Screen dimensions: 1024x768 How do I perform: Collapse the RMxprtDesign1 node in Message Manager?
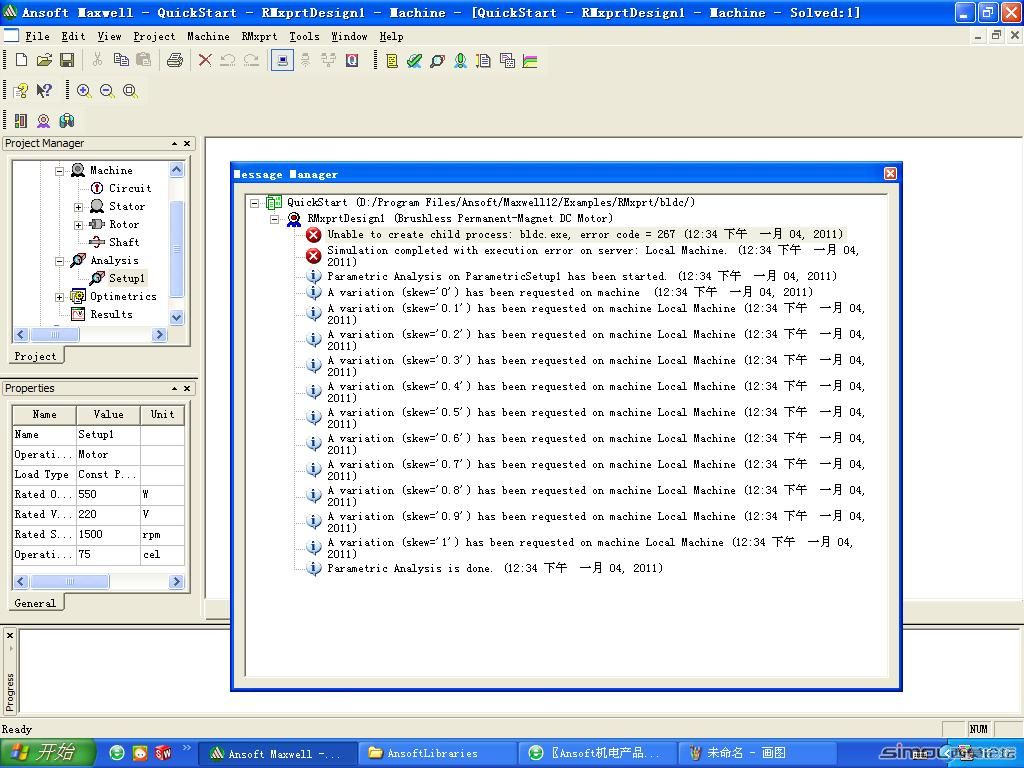coord(275,219)
